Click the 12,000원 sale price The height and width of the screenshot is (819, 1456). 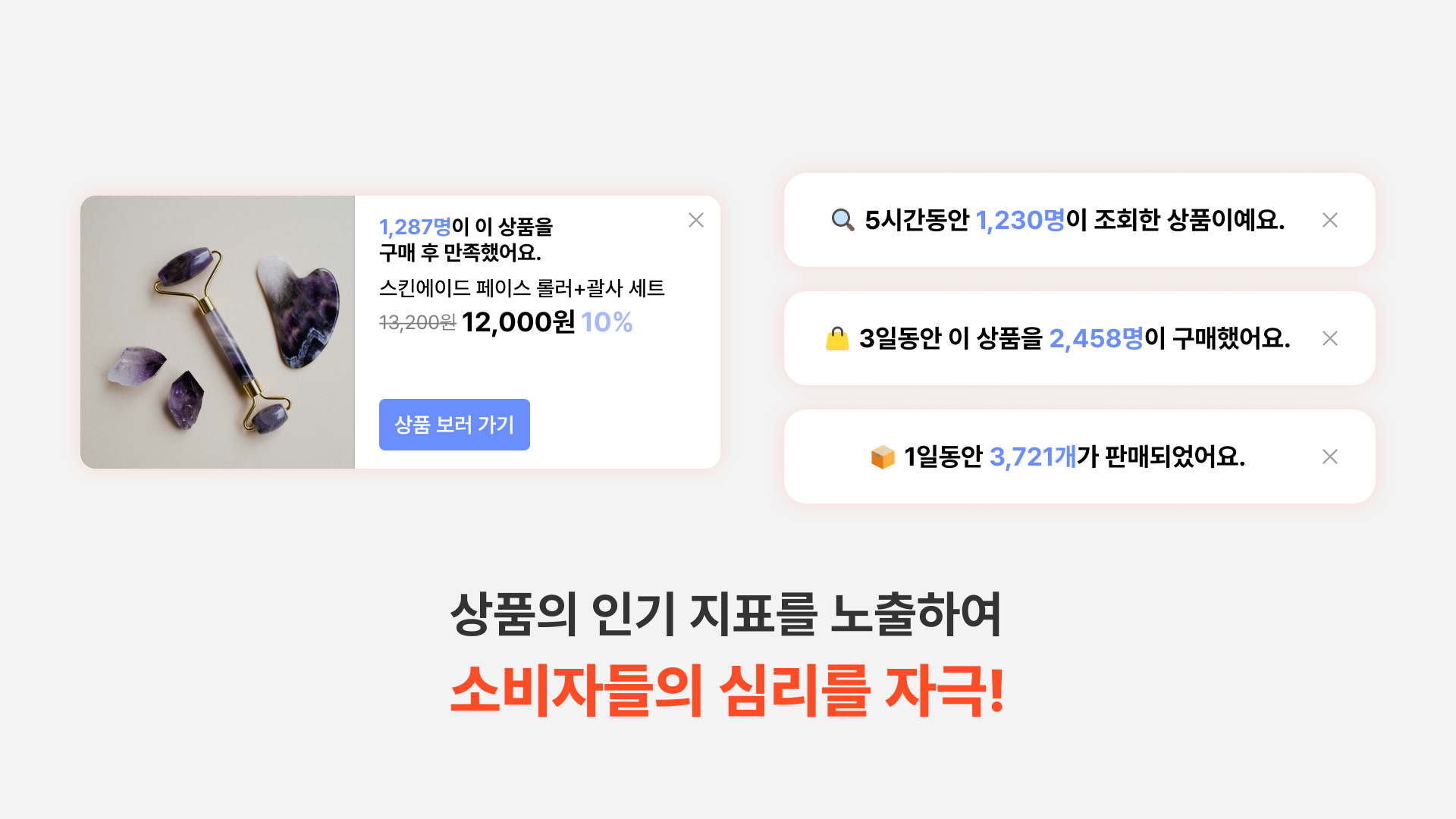coord(519,322)
